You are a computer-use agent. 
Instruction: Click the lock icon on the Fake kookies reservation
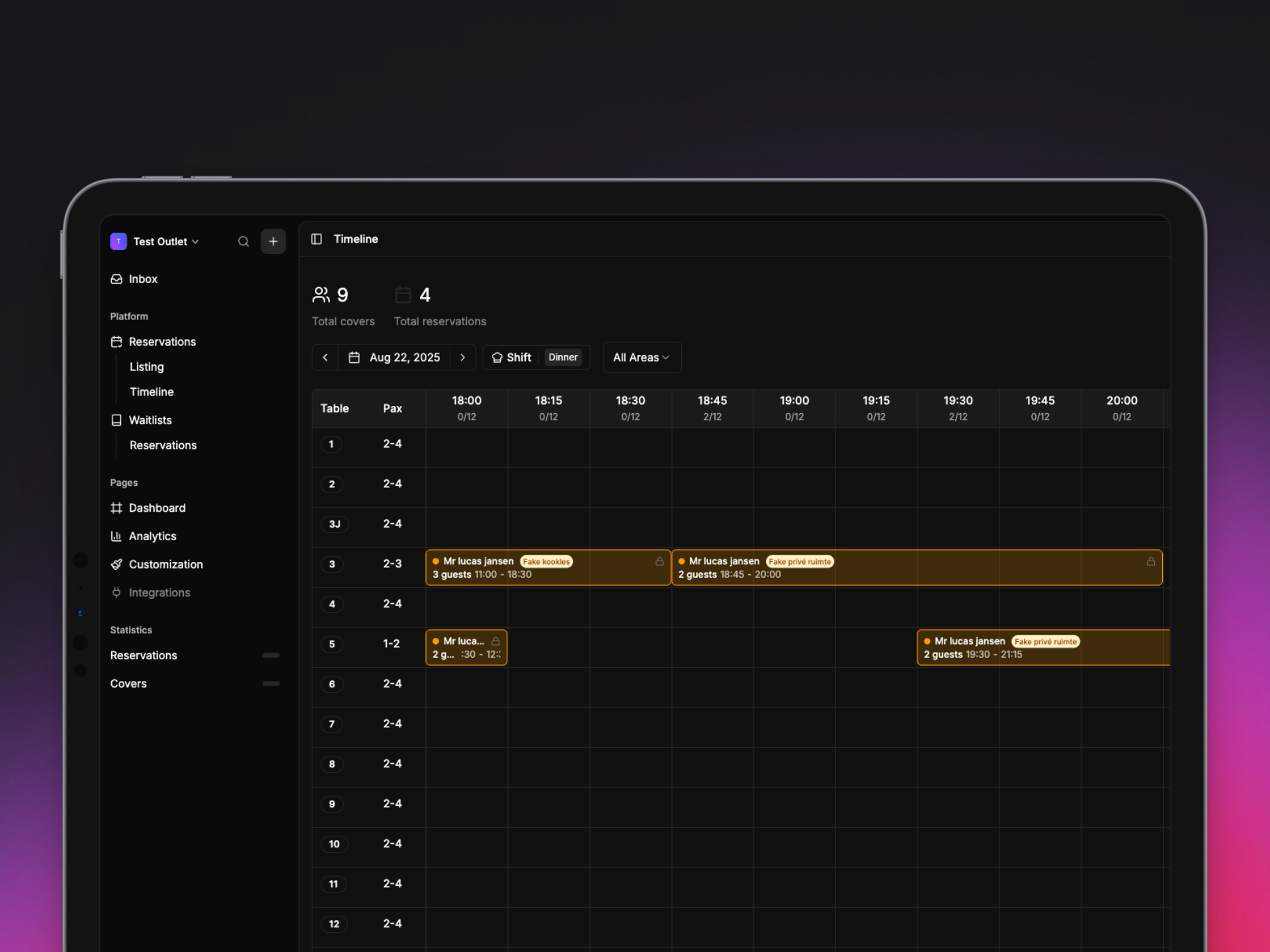[x=659, y=561]
